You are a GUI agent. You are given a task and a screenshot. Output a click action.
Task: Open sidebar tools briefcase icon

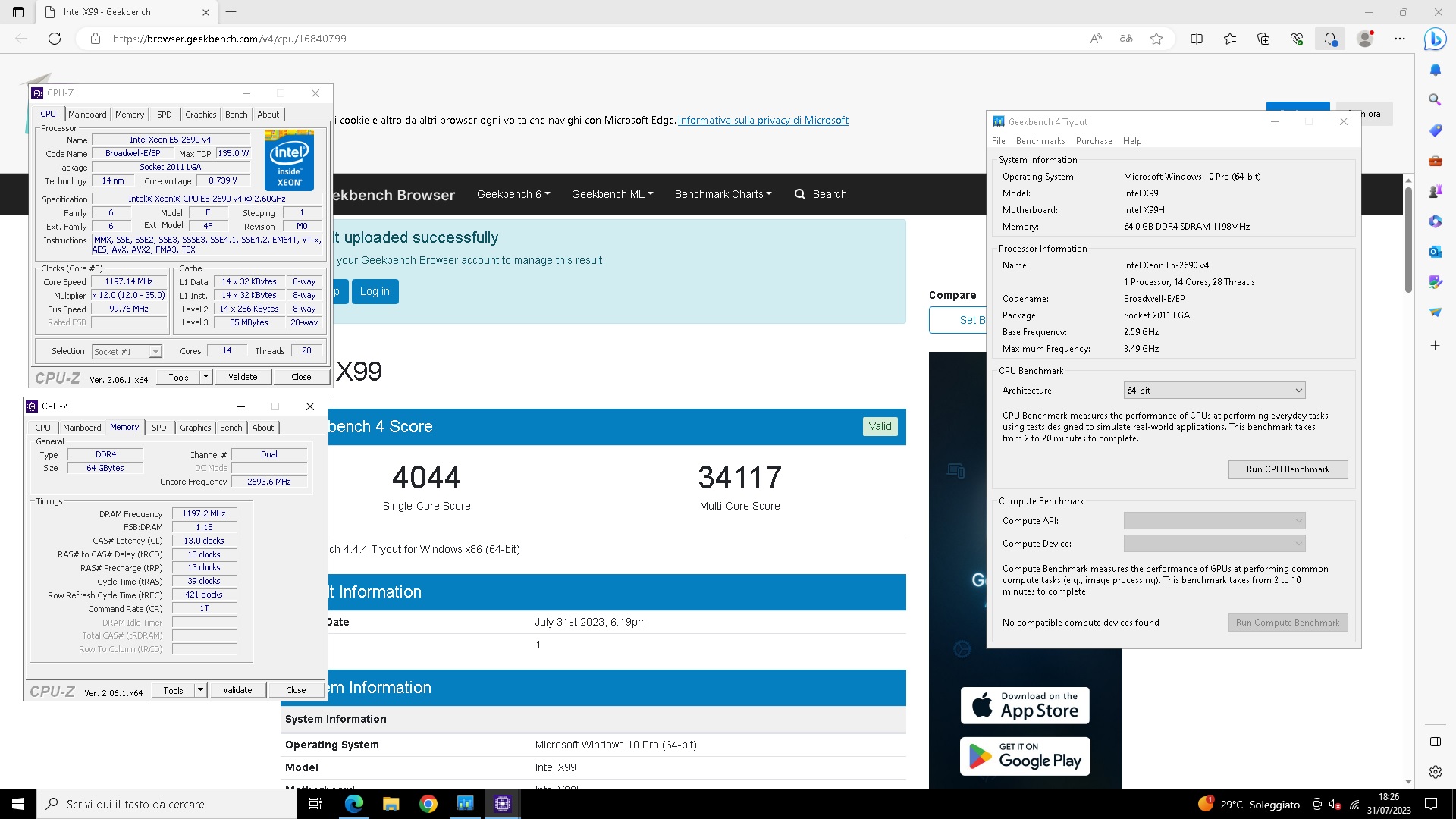[1435, 161]
